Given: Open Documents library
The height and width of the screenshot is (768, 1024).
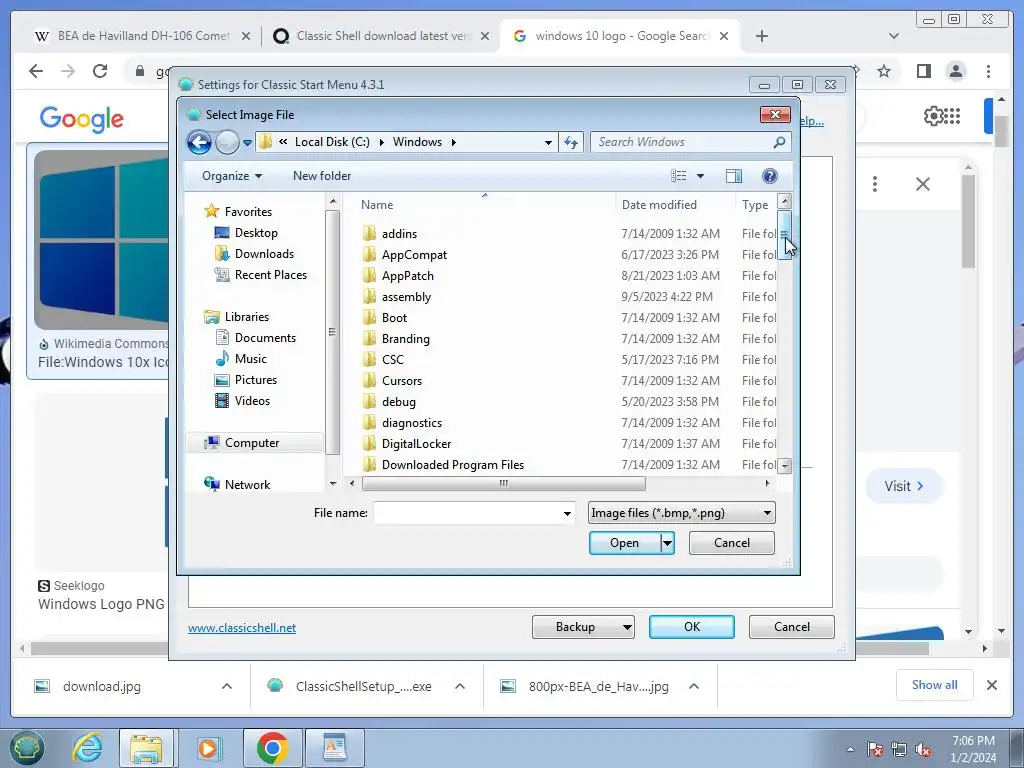Looking at the screenshot, I should coord(265,338).
